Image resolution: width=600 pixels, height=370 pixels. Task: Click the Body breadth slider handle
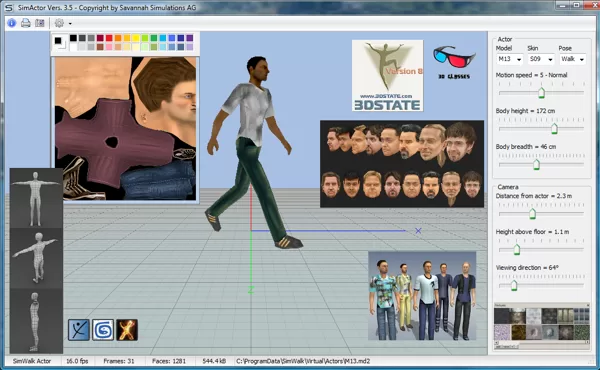tap(536, 165)
